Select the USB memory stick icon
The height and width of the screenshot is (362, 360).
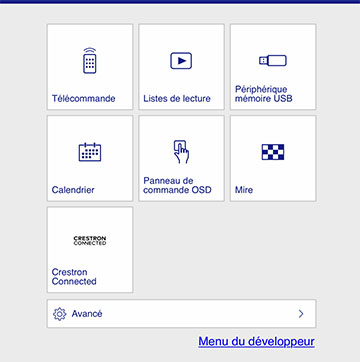click(x=273, y=61)
